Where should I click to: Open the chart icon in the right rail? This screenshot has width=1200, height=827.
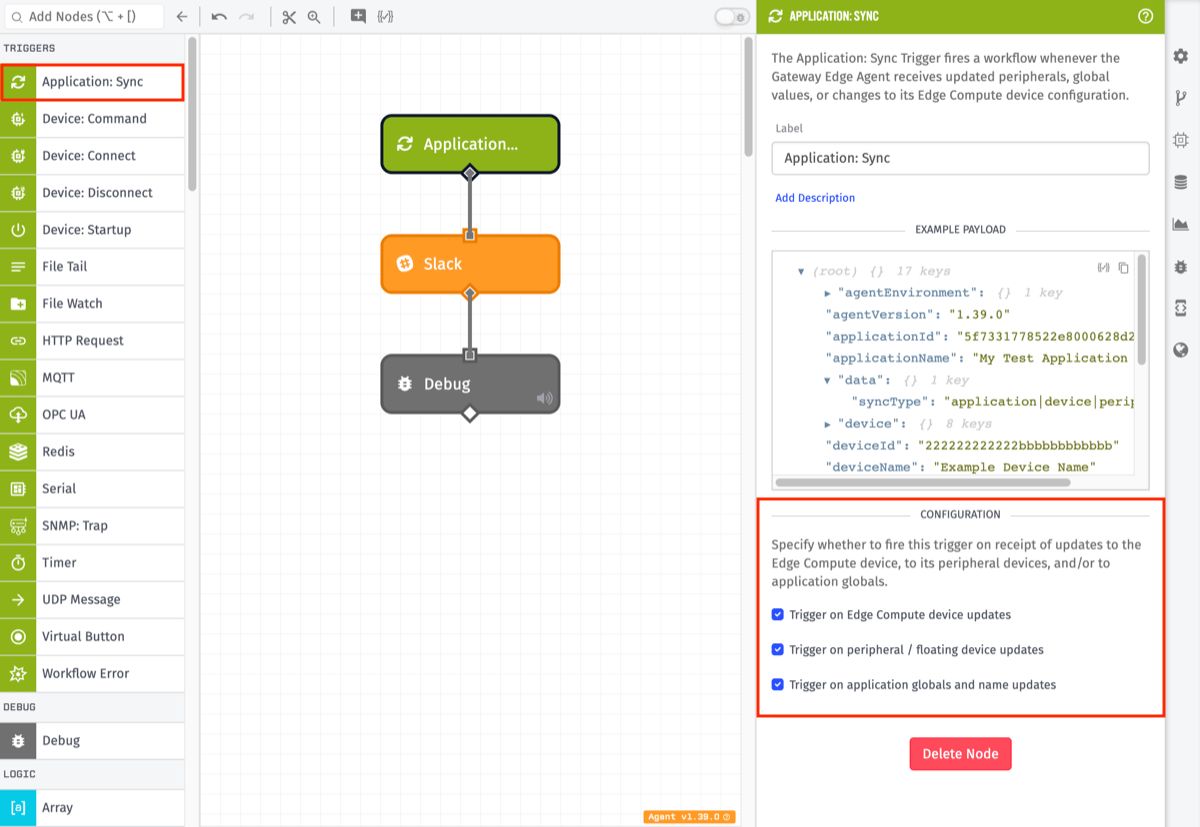1181,224
